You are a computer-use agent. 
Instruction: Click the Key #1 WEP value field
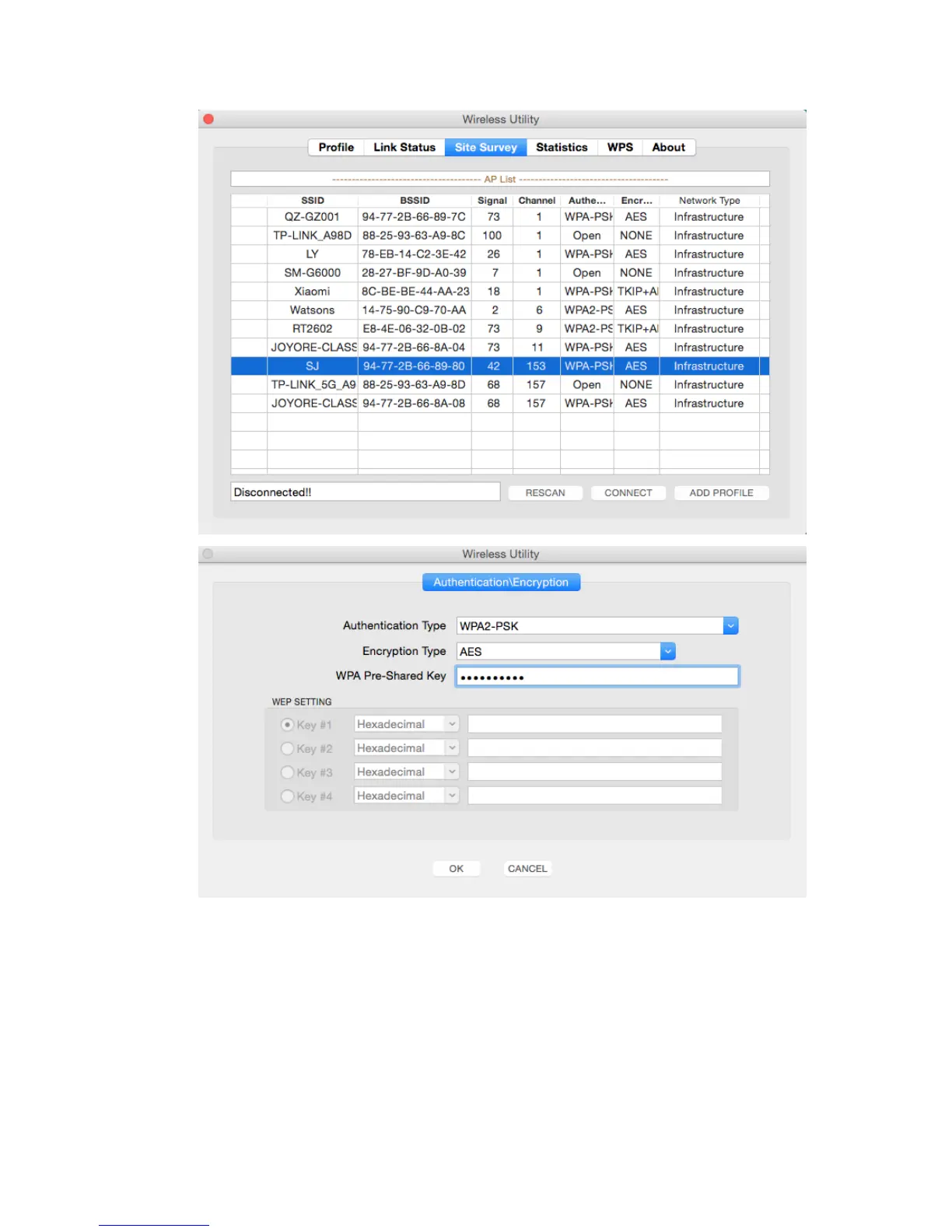click(x=595, y=724)
